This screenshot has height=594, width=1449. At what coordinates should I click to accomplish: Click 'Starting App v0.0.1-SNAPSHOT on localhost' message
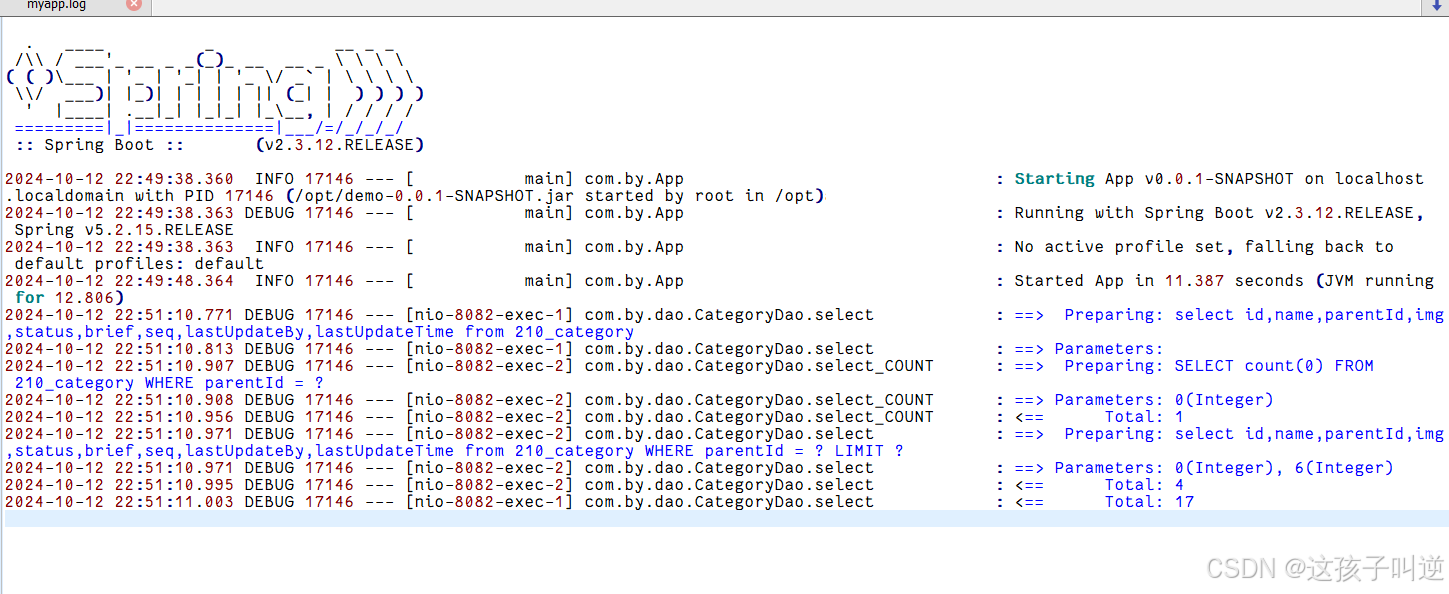tap(1219, 179)
